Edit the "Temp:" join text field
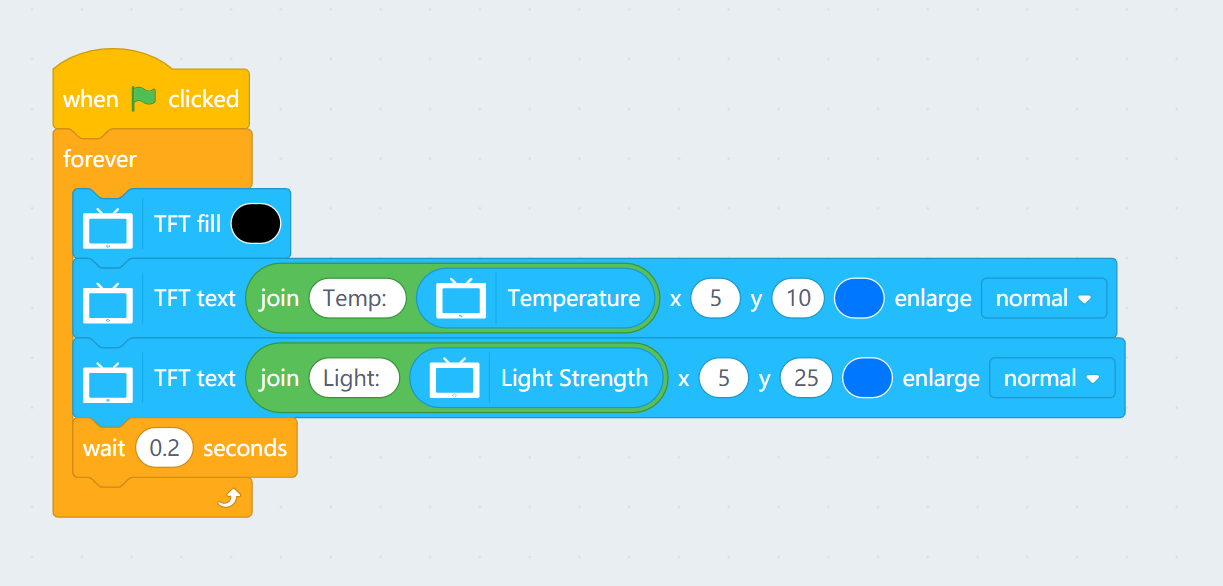This screenshot has width=1223, height=586. click(357, 298)
